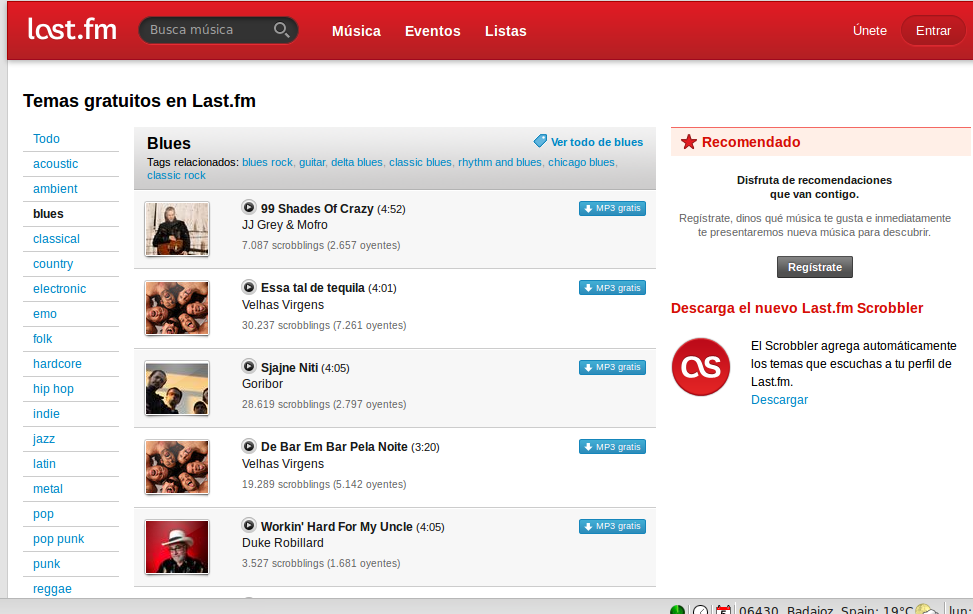The height and width of the screenshot is (614, 973).
Task: Open the Música menu
Action: click(x=356, y=31)
